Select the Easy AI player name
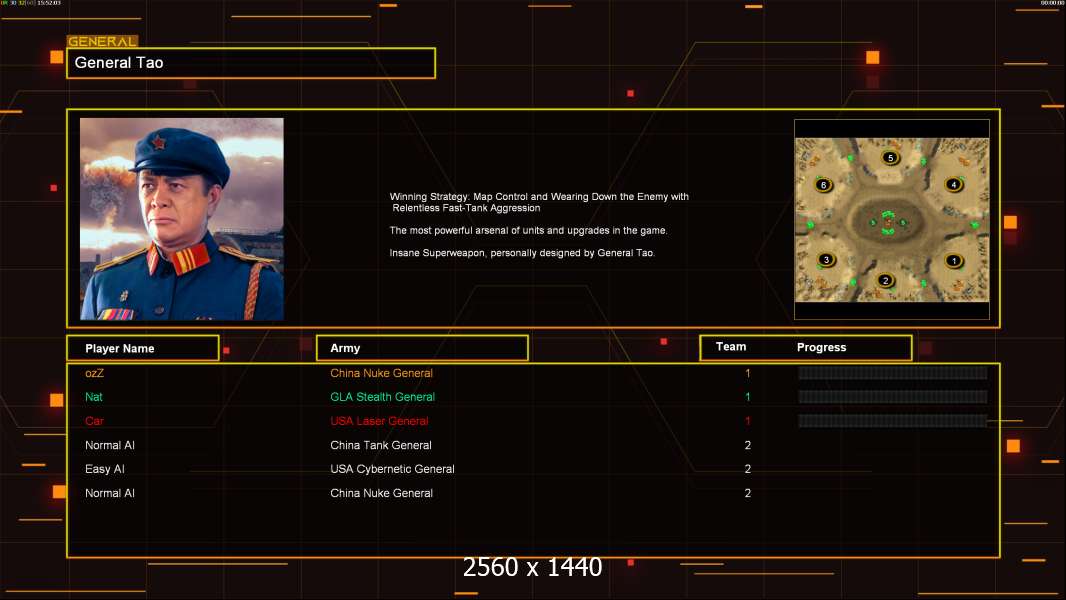The image size is (1066, 600). click(x=105, y=469)
